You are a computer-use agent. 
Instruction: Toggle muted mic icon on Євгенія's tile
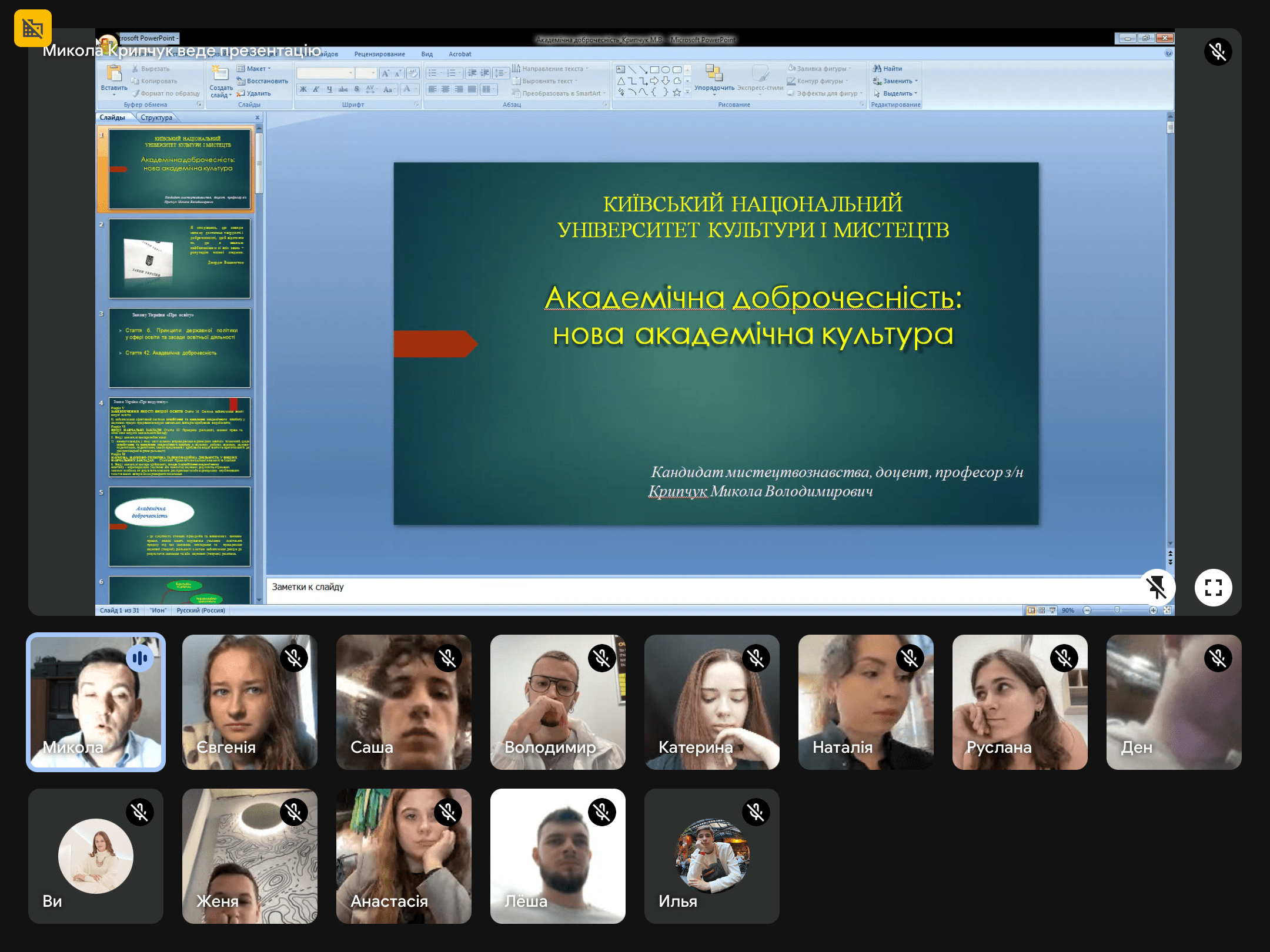tap(294, 658)
